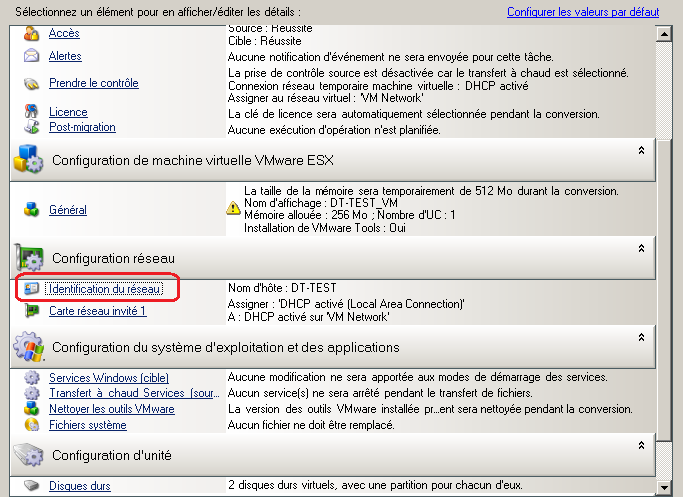The height and width of the screenshot is (497, 683).
Task: Click the text 'Cible : Réussite'
Action: click(265, 41)
